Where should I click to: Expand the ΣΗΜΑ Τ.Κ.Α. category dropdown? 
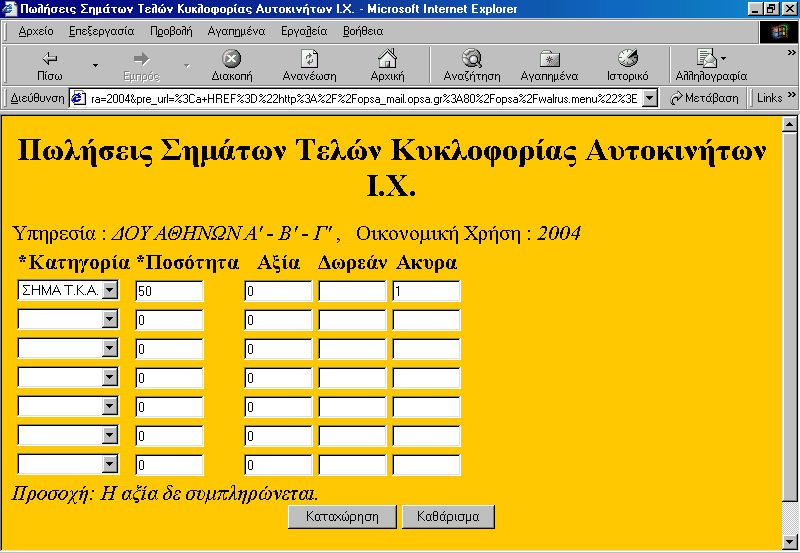[x=110, y=291]
